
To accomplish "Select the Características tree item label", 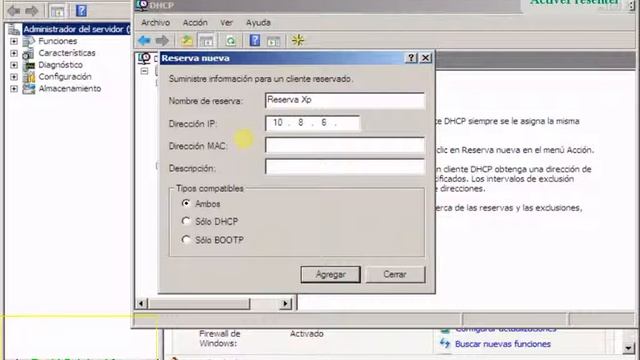I will click(x=67, y=53).
